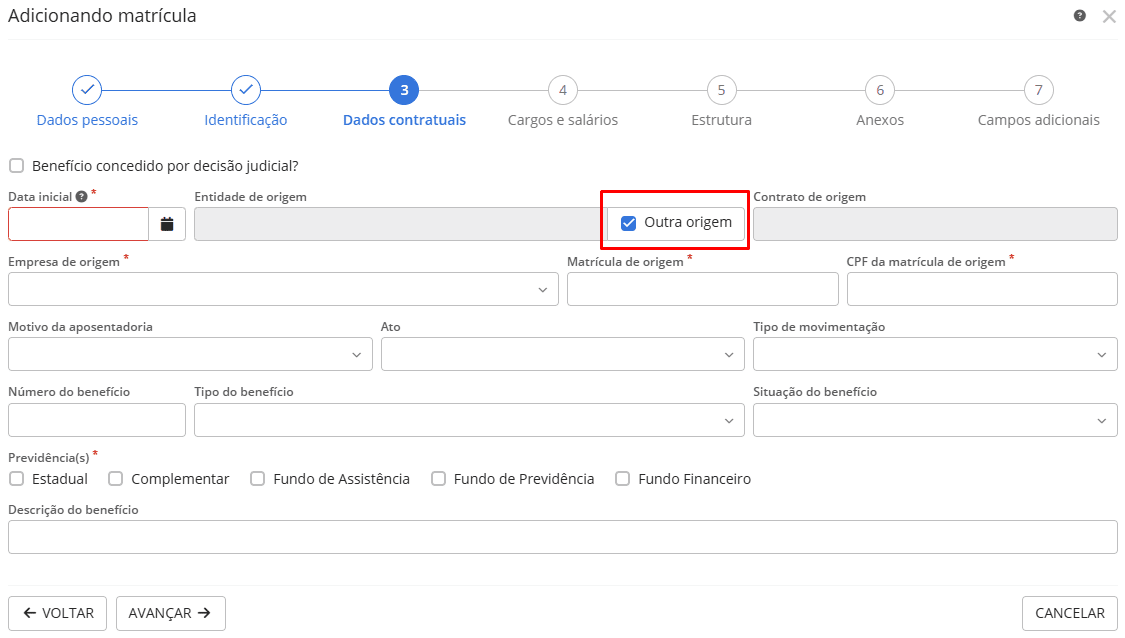Go to step 4 Cargos e salários
The width and height of the screenshot is (1125, 638).
point(563,90)
